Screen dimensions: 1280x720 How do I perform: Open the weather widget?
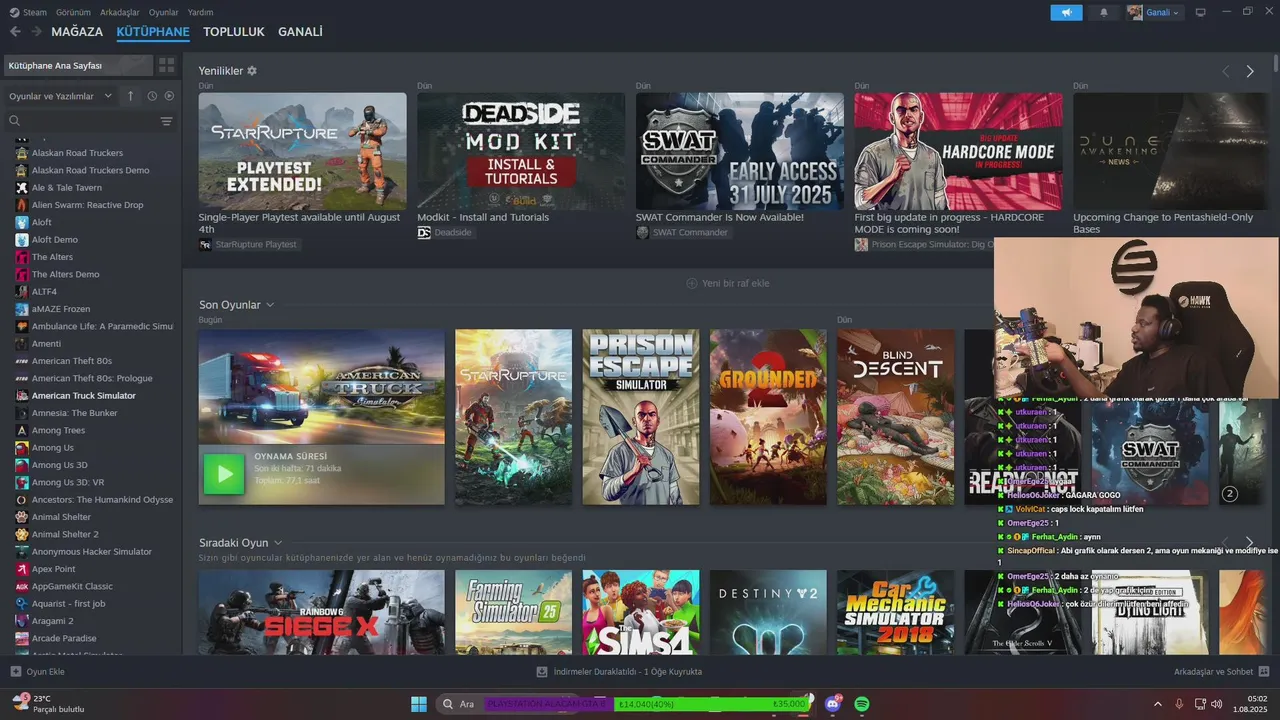pos(48,704)
